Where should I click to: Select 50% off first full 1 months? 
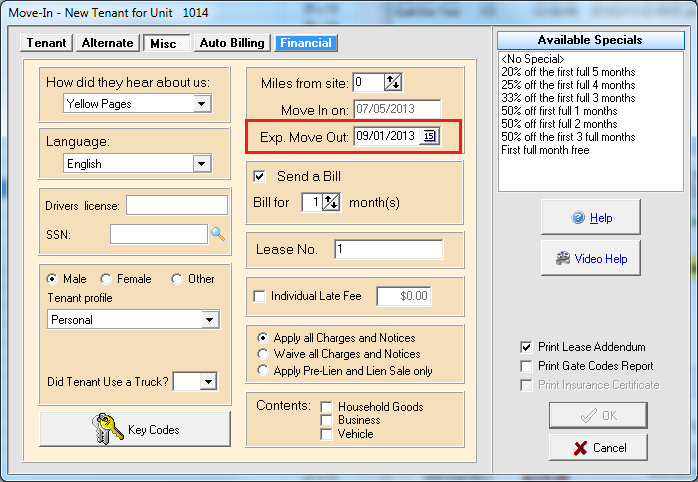click(559, 110)
